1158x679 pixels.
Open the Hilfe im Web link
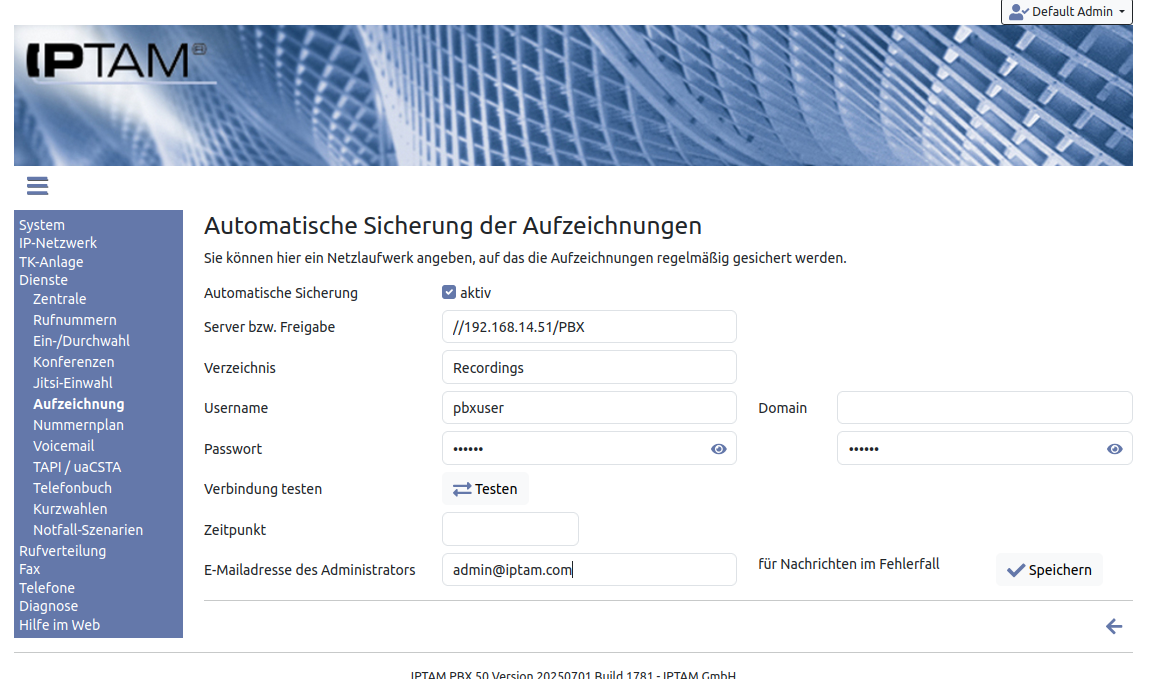(x=59, y=625)
